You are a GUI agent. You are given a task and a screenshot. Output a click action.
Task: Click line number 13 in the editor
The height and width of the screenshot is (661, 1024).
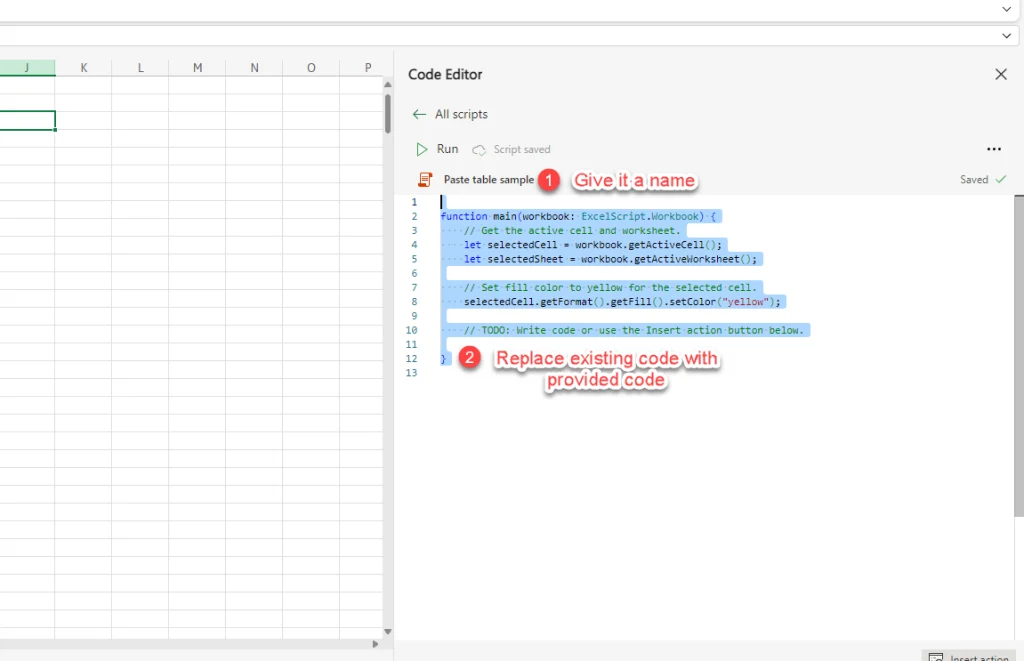[411, 373]
